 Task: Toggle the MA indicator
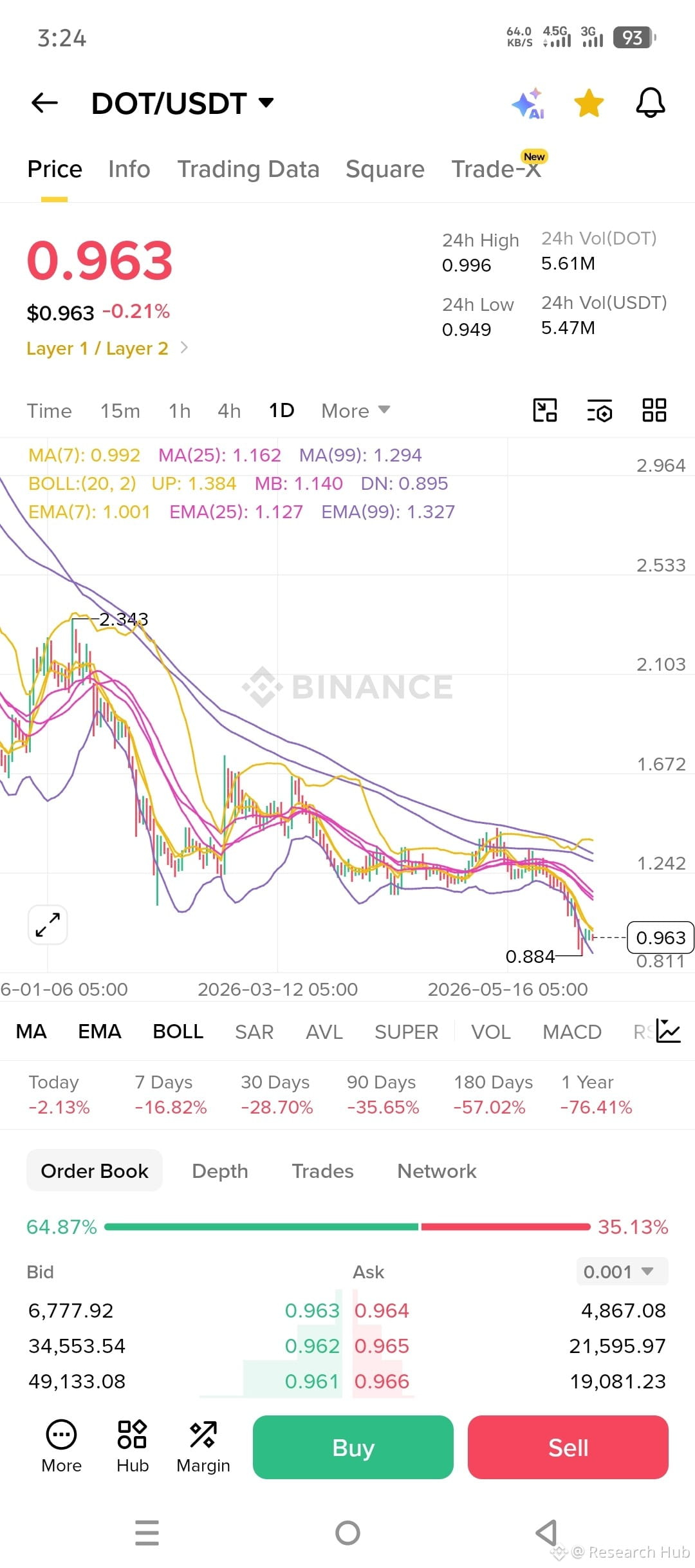31,1032
